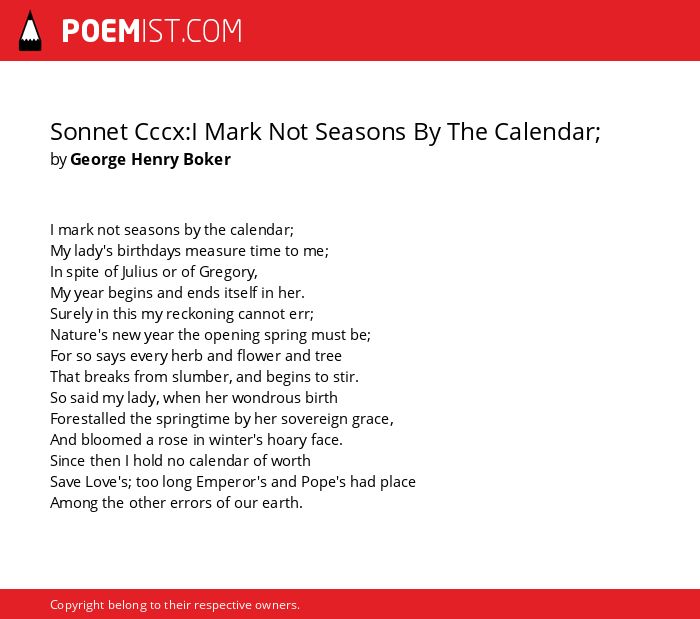
Task: Open the POEMIST.COM site title
Action: pos(152,31)
